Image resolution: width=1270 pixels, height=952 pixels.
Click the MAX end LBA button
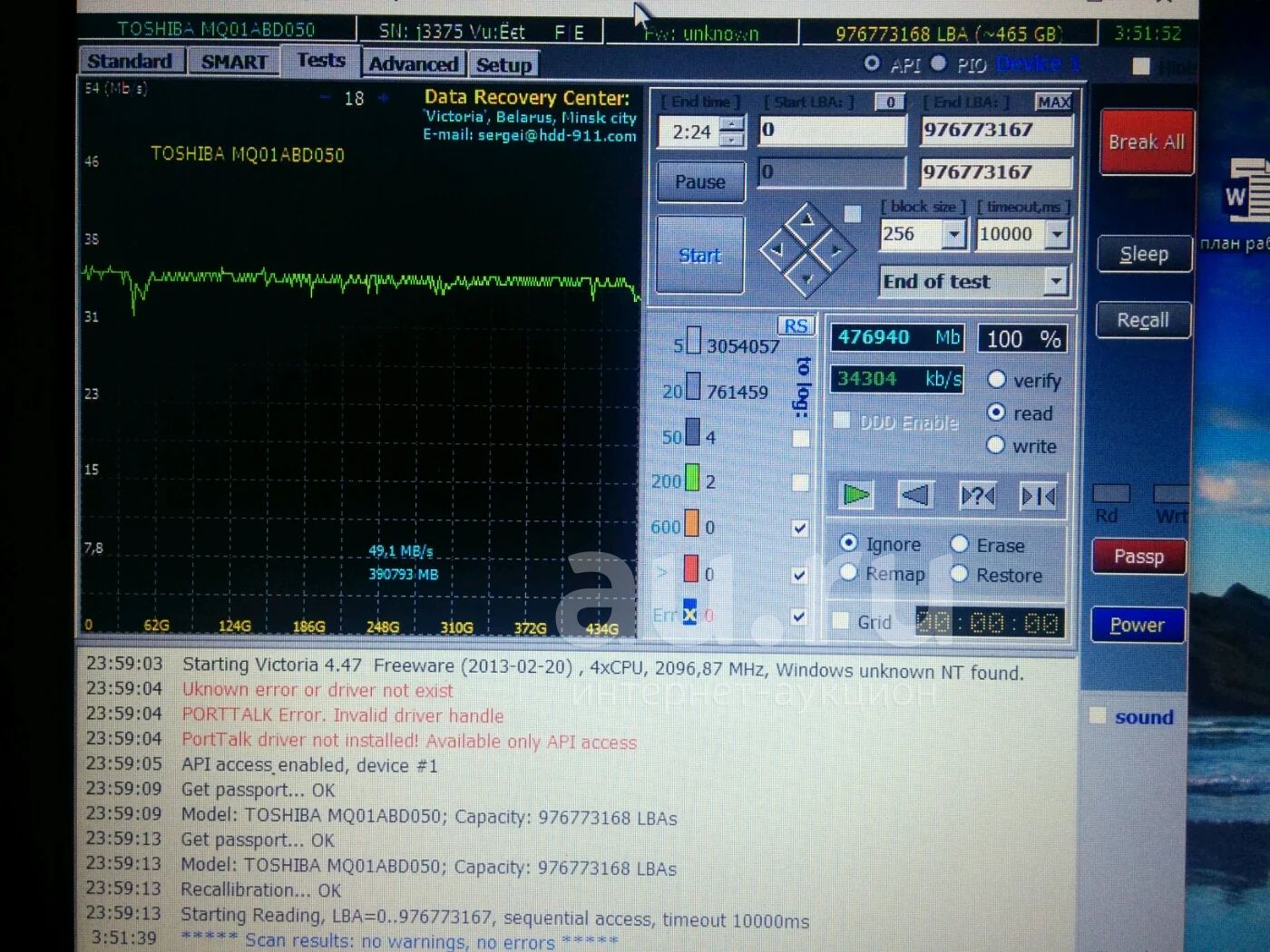pos(1053,102)
